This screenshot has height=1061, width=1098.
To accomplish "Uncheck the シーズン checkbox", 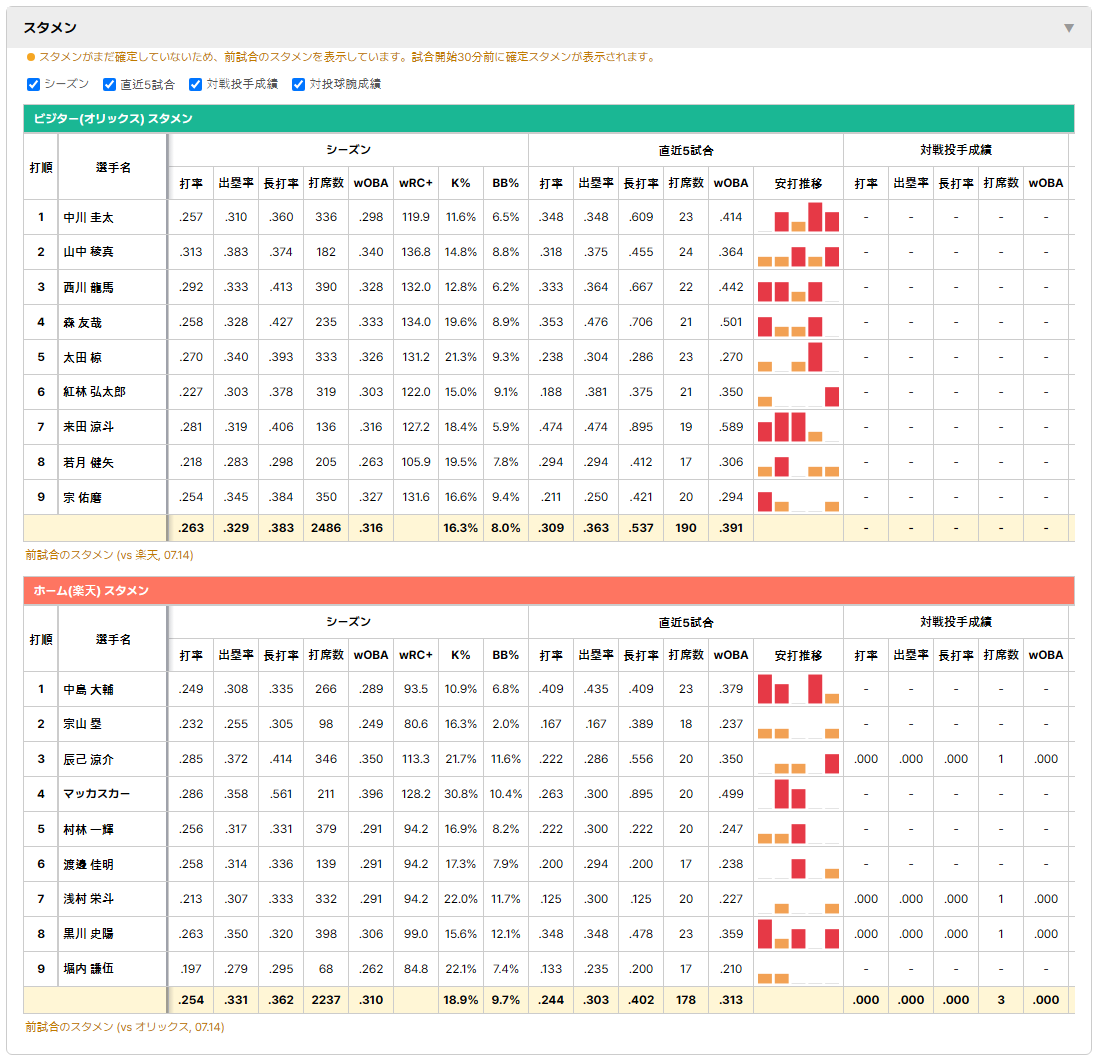I will 33,85.
